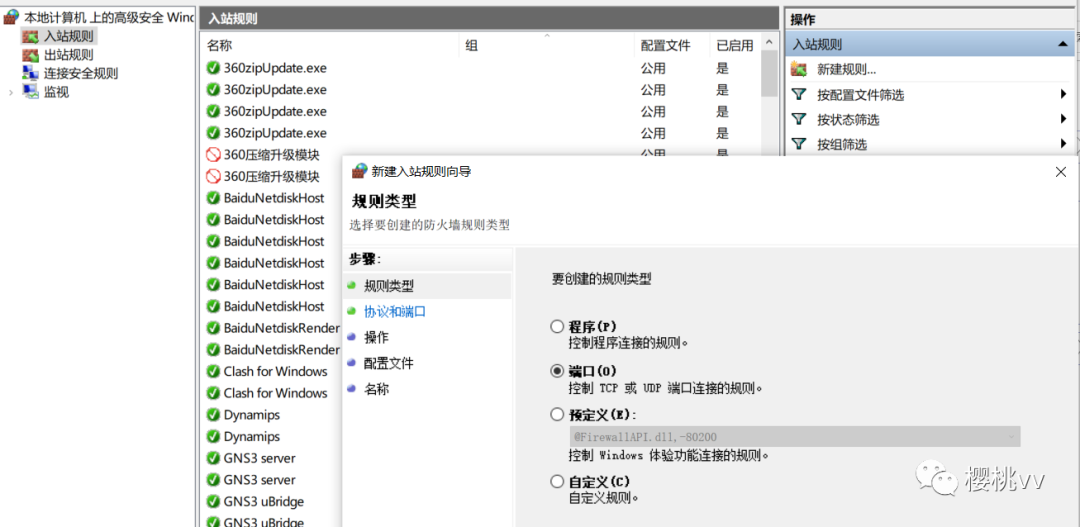Select the 程序(P) radio button

click(x=557, y=326)
